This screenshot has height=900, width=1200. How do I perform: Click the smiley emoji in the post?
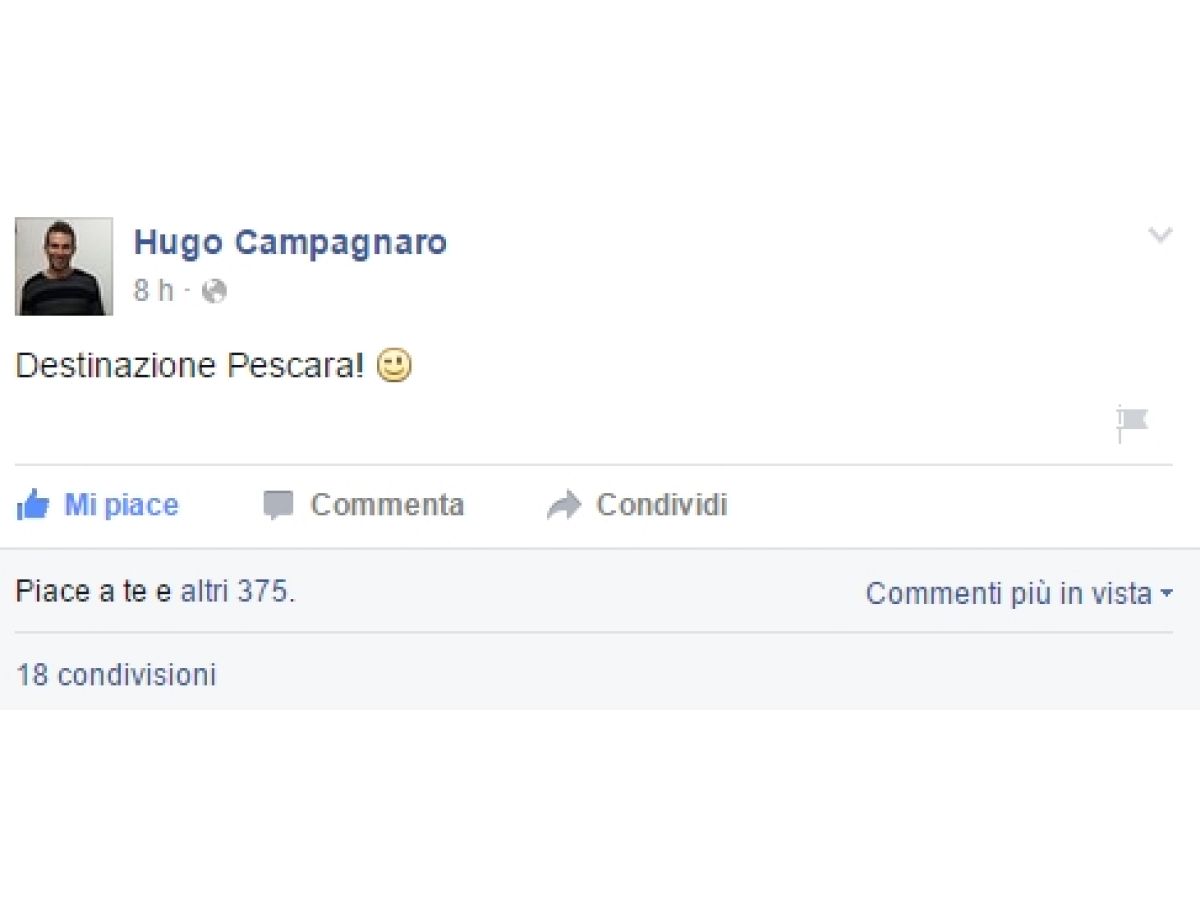point(394,366)
